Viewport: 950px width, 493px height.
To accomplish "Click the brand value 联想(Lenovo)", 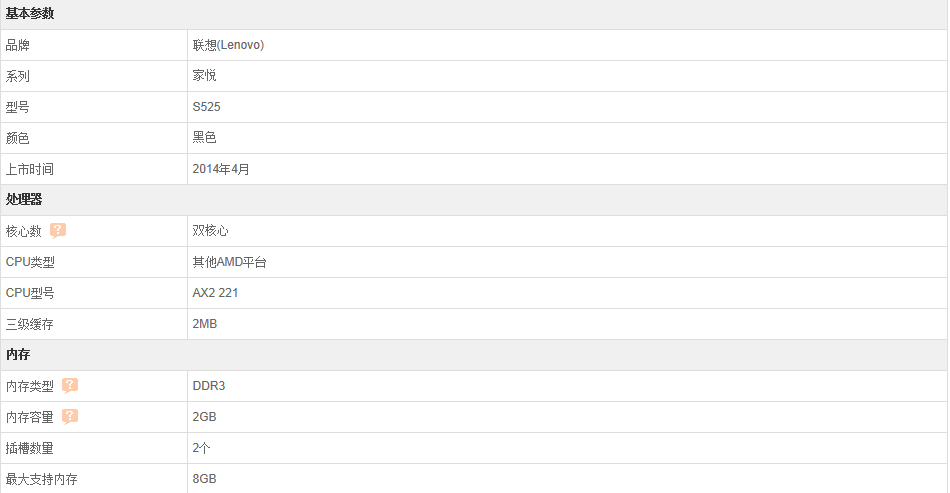I will tap(228, 45).
